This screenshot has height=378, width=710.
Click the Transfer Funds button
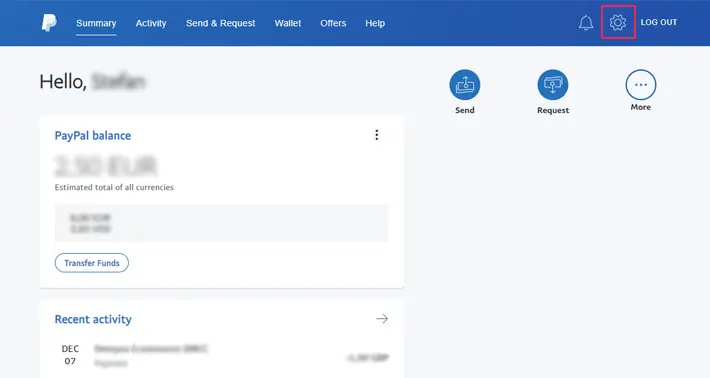click(92, 263)
